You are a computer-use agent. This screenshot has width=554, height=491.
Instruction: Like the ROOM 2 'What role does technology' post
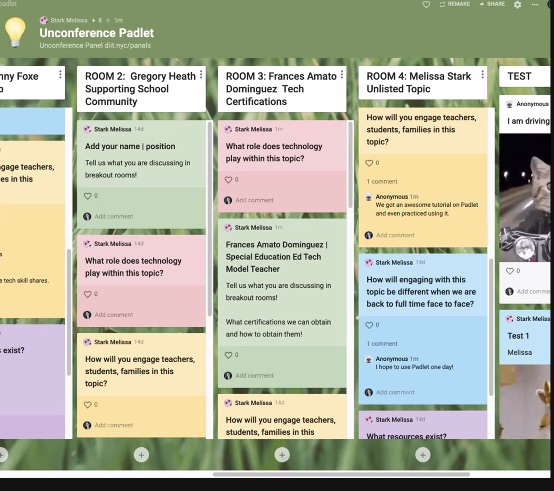pyautogui.click(x=87, y=294)
